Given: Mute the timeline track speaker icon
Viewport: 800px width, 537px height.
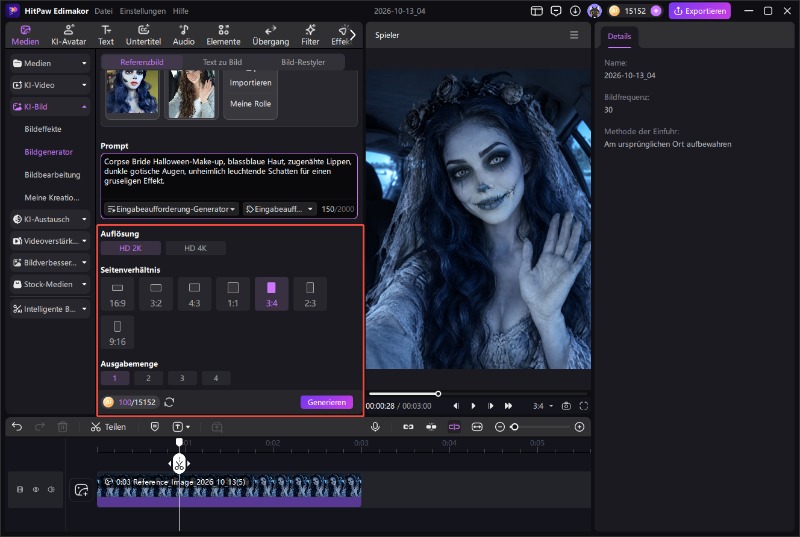Looking at the screenshot, I should tap(51, 490).
